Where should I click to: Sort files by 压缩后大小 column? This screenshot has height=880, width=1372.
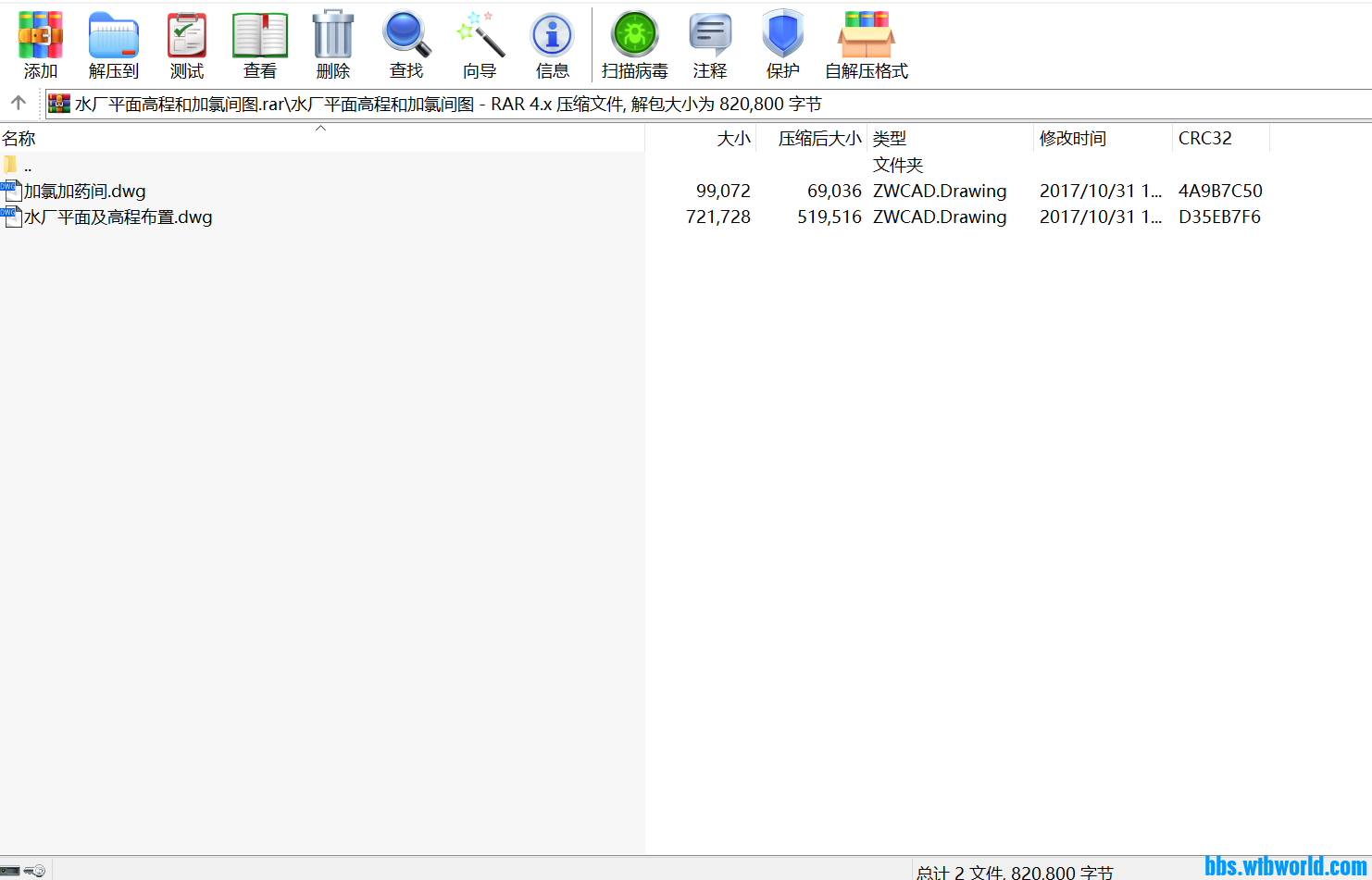click(818, 139)
